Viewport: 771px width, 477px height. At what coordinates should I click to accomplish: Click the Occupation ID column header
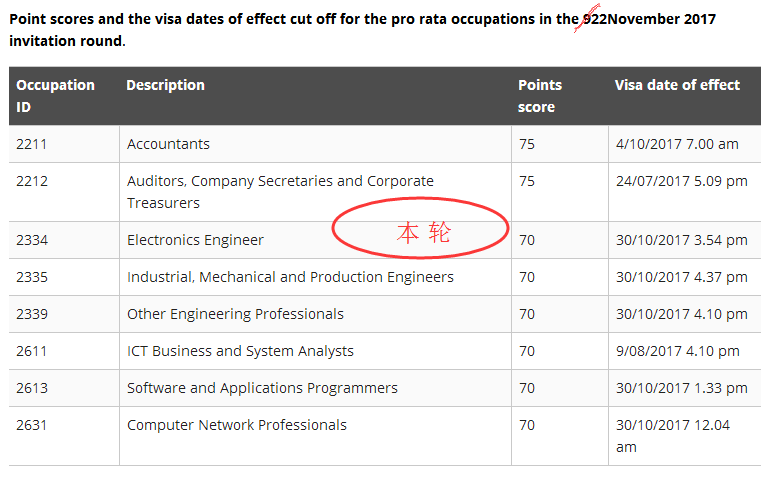tap(55, 95)
